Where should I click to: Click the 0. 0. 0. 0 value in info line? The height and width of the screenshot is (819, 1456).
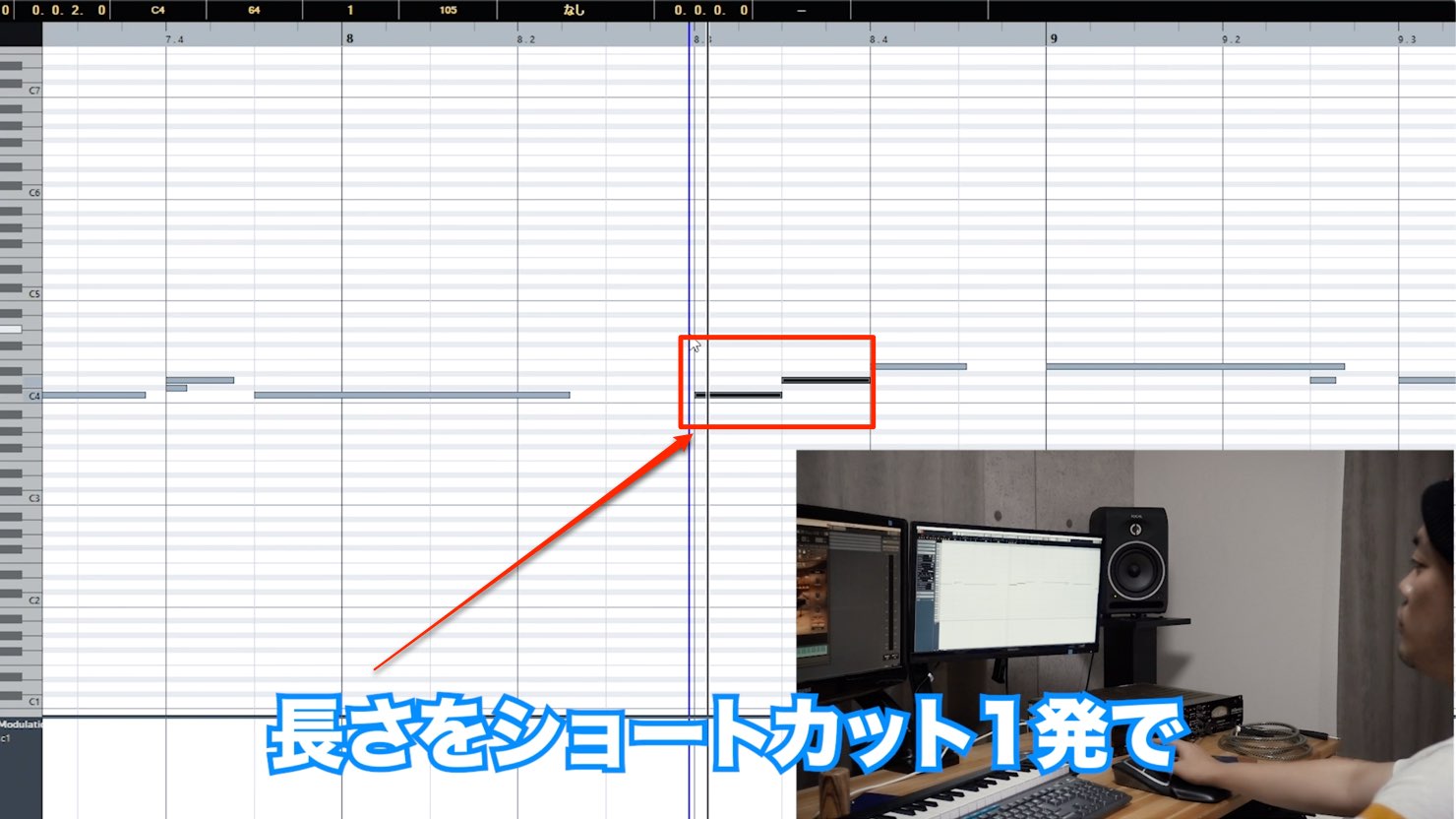(x=711, y=10)
